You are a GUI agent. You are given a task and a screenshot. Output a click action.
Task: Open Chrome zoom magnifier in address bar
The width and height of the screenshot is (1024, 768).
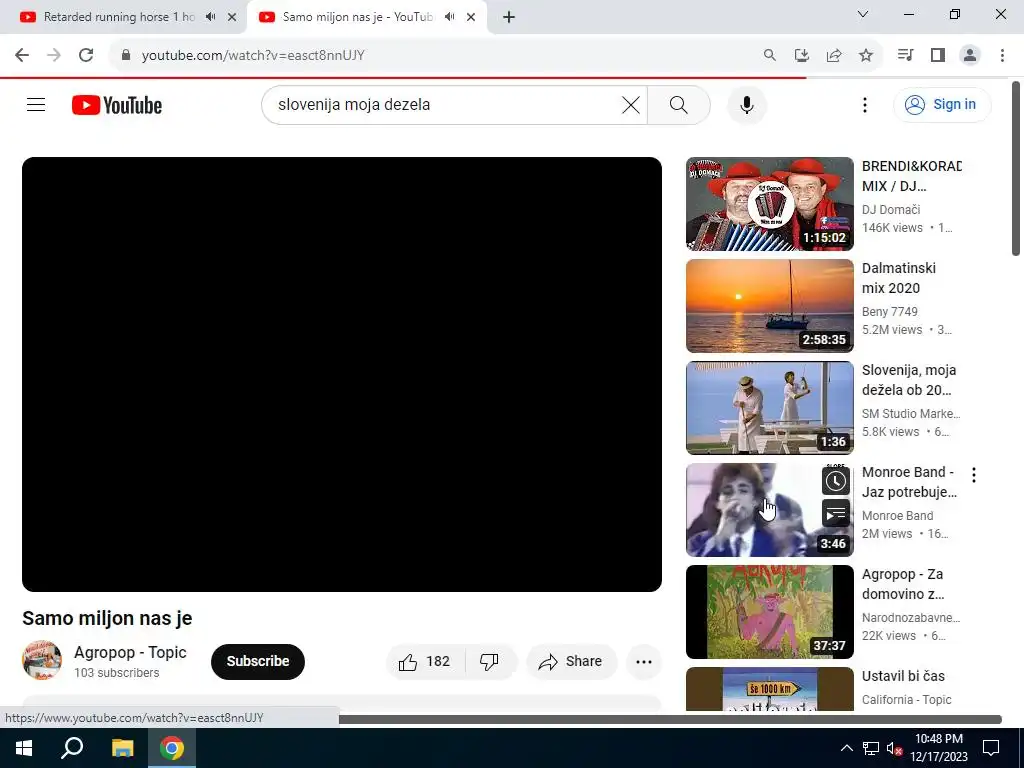(769, 56)
